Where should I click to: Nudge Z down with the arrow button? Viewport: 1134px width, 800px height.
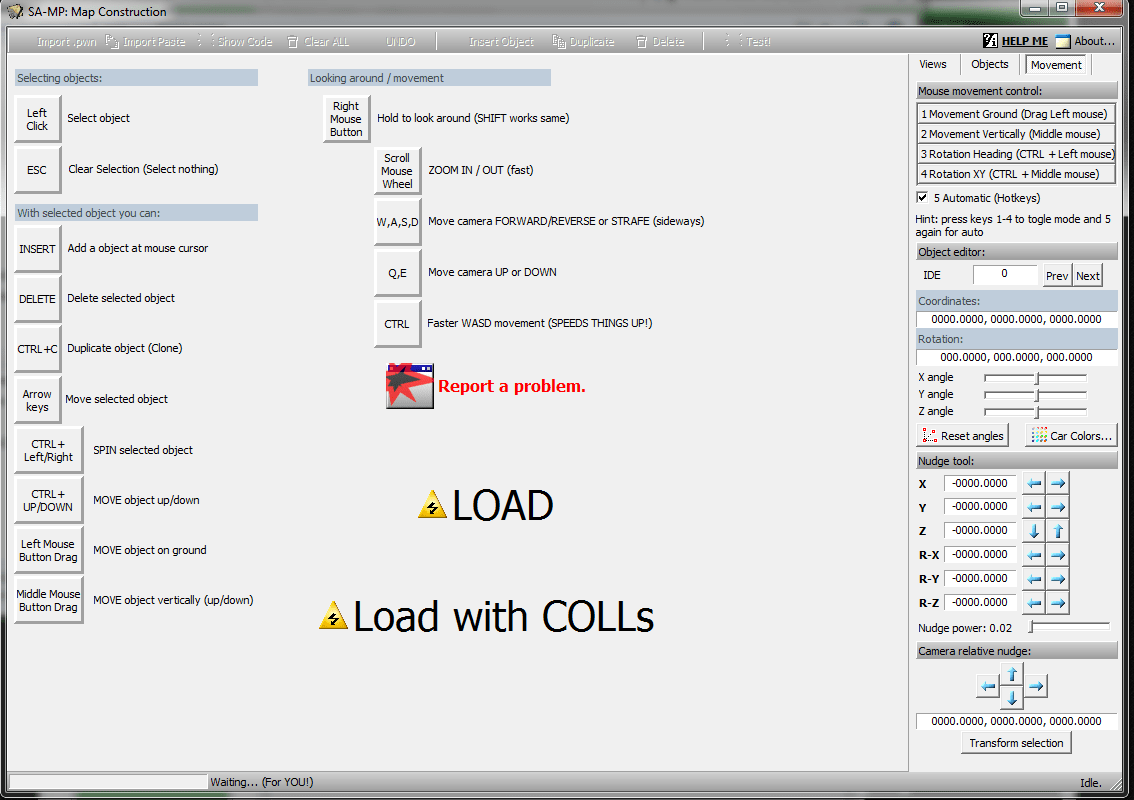click(1034, 531)
